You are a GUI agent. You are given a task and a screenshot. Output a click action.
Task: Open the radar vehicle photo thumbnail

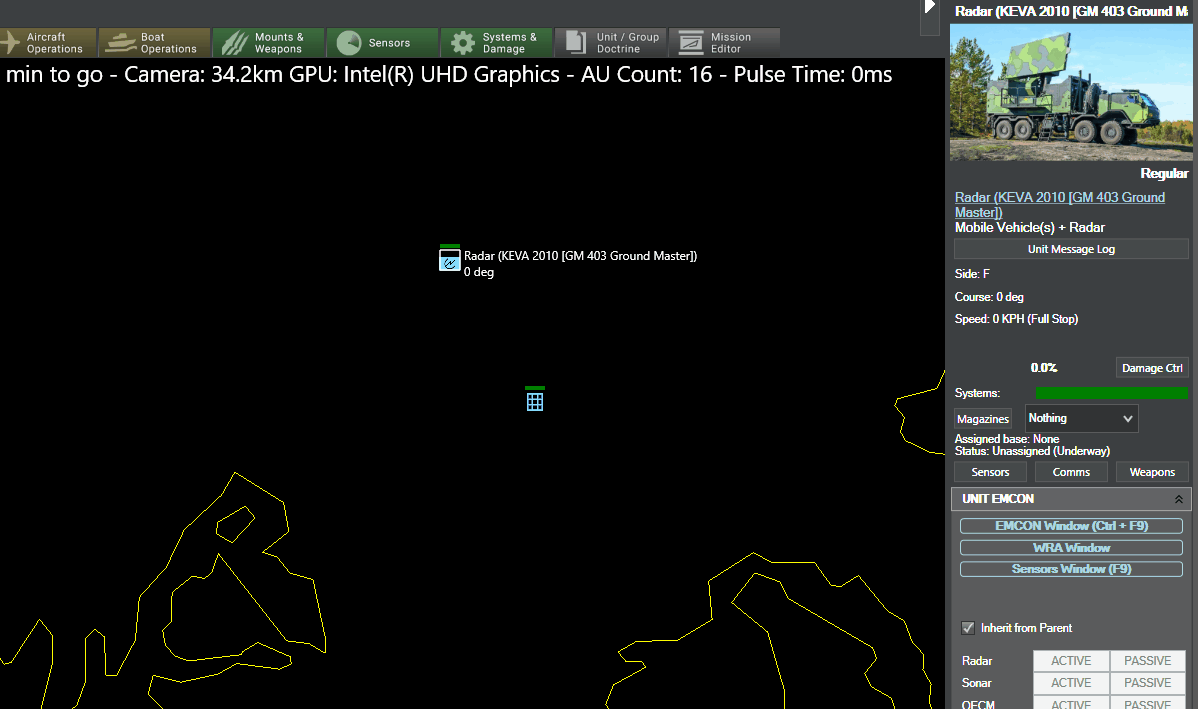(x=1070, y=92)
